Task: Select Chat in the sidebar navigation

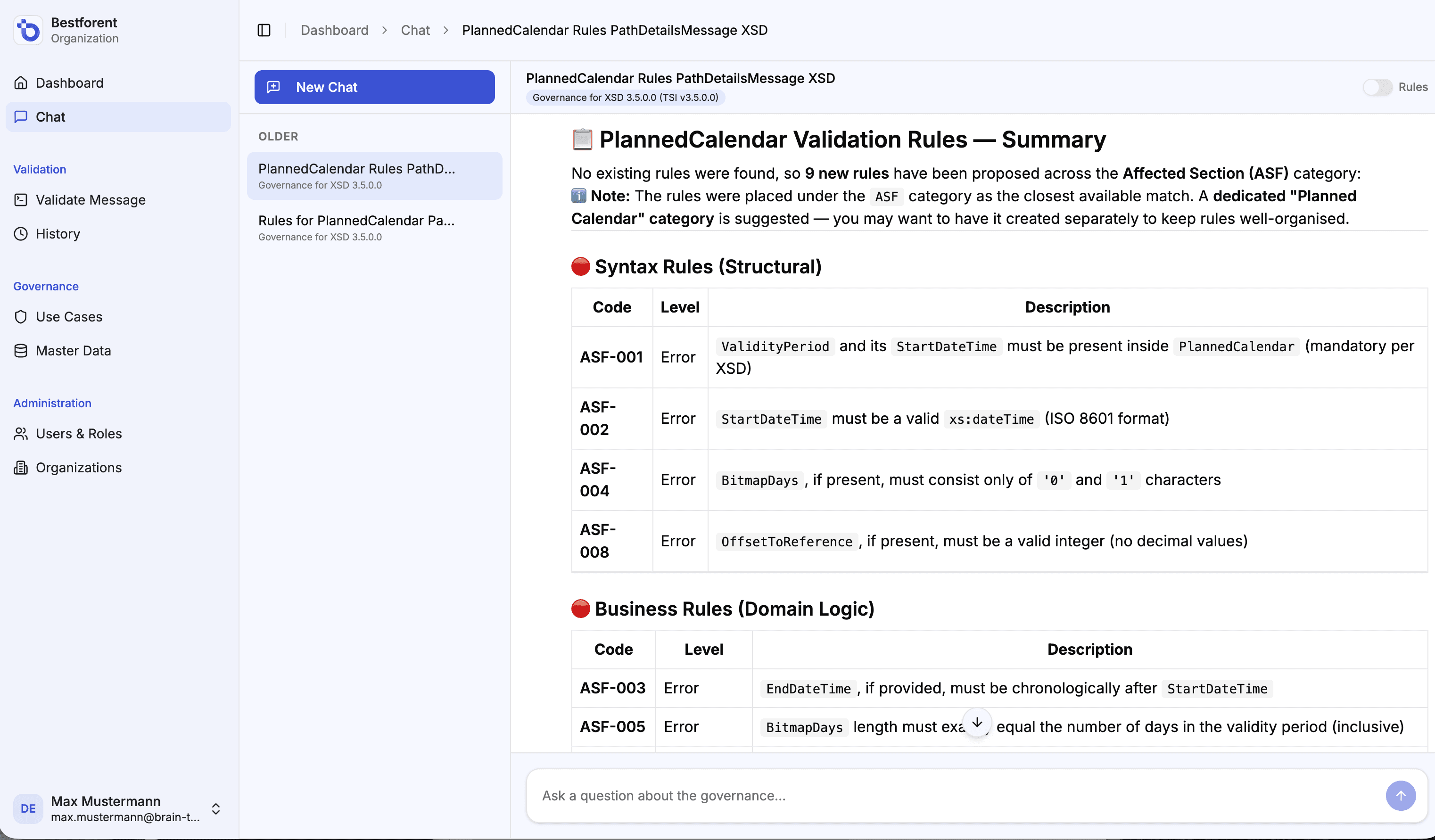Action: pos(50,117)
